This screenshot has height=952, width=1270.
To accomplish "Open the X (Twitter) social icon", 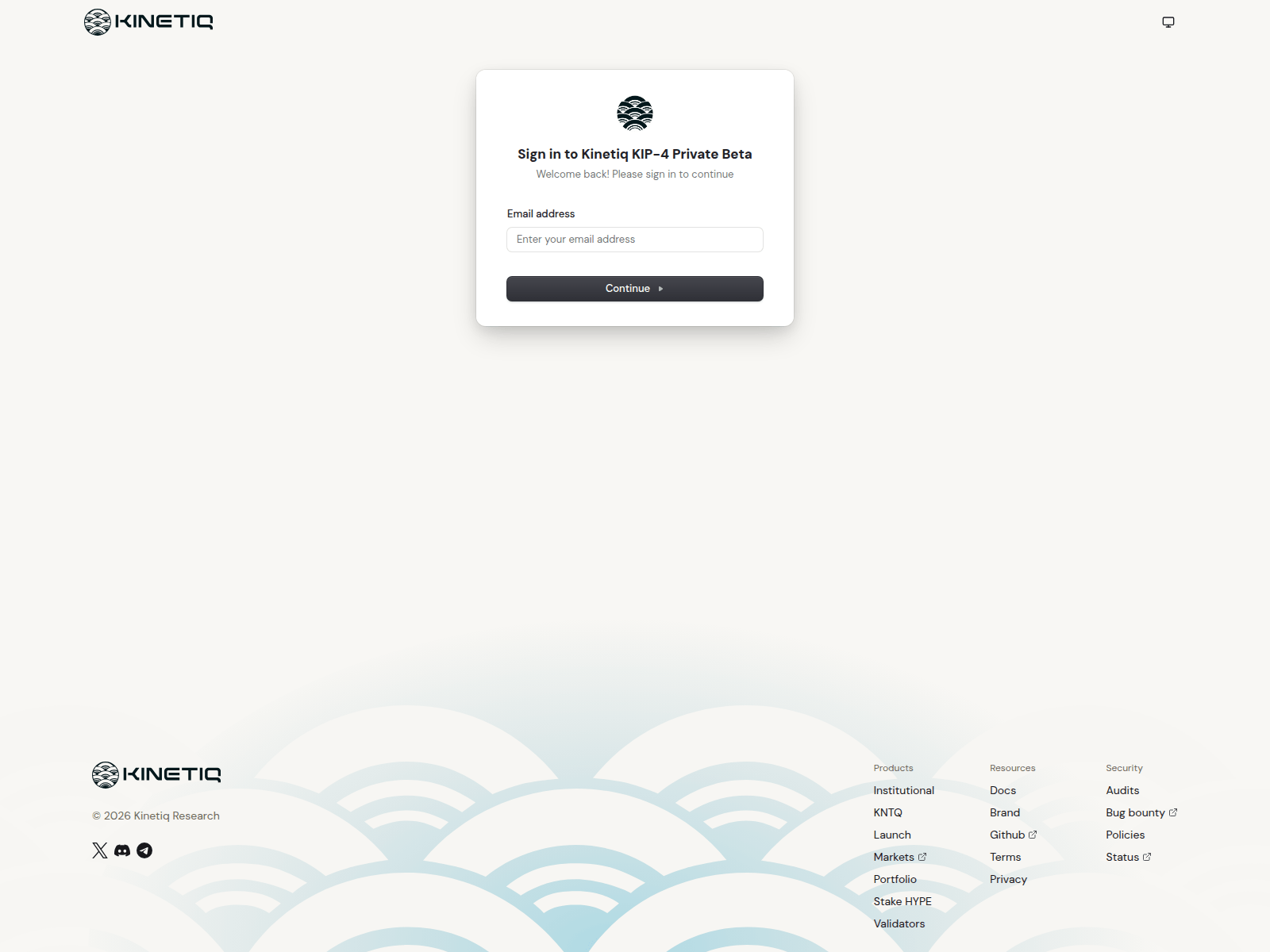I will click(x=100, y=850).
